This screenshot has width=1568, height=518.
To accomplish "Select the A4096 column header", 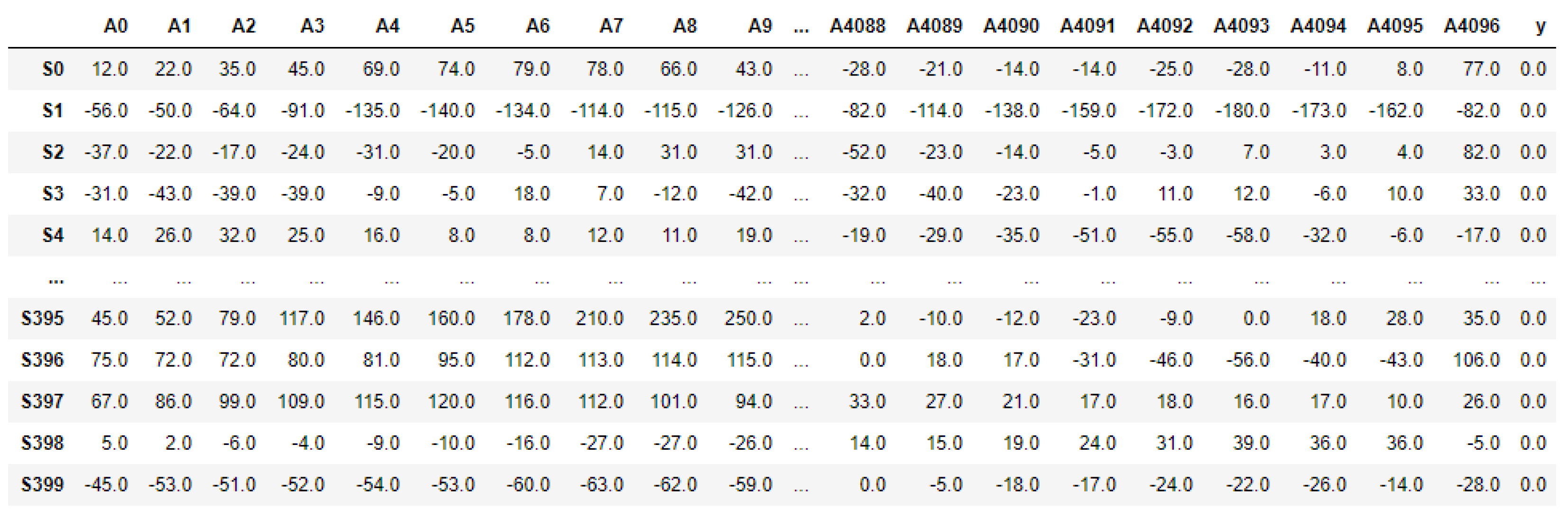I will [1471, 26].
